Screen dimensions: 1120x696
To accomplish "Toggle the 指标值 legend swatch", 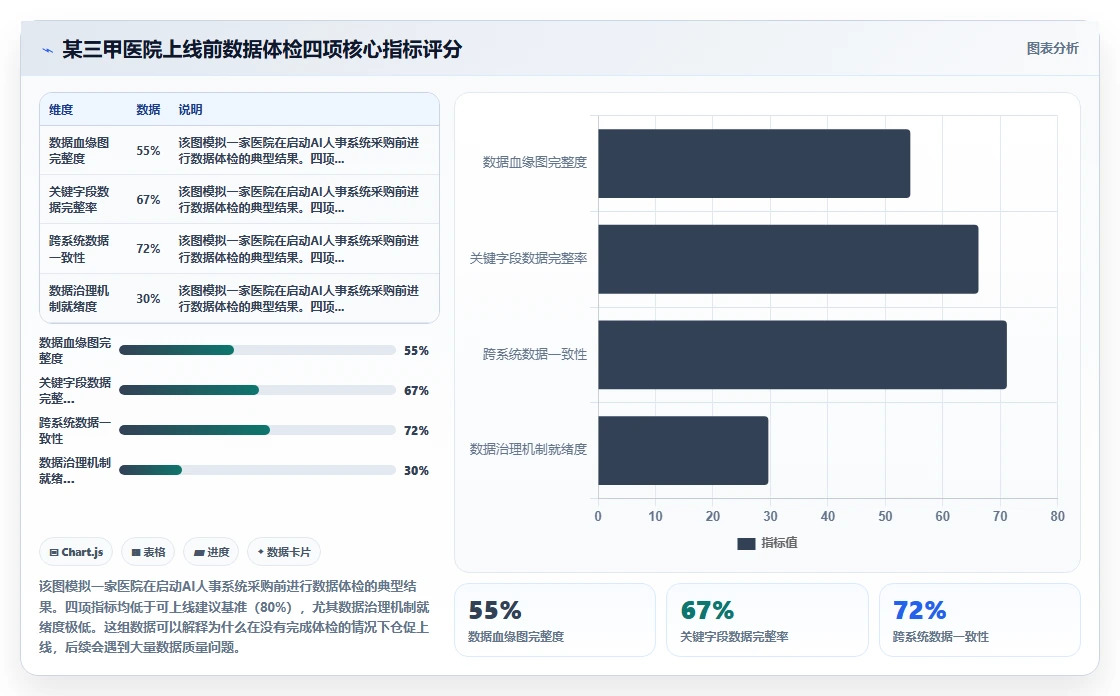I will tap(746, 544).
